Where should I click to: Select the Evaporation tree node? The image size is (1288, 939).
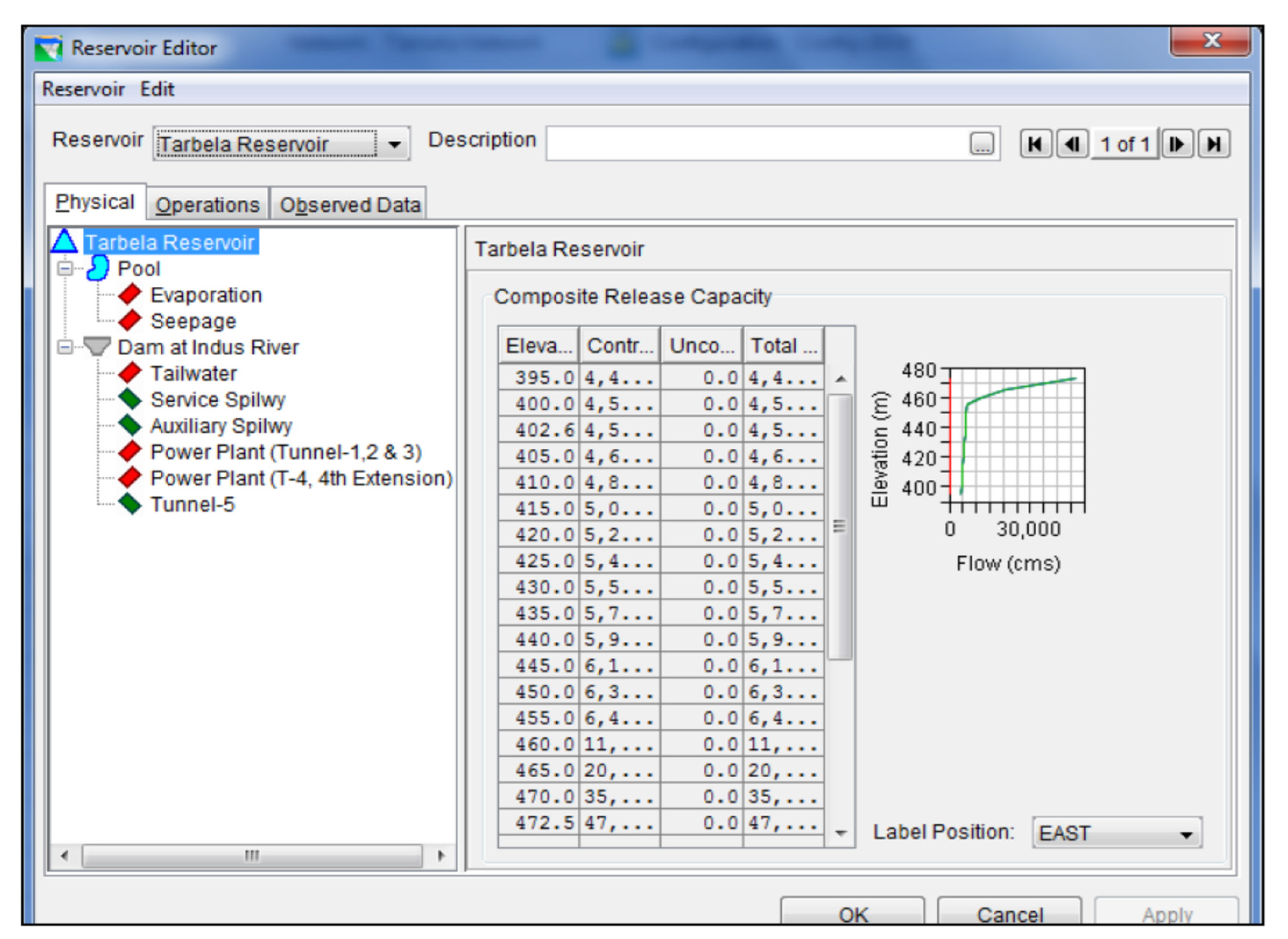click(206, 295)
